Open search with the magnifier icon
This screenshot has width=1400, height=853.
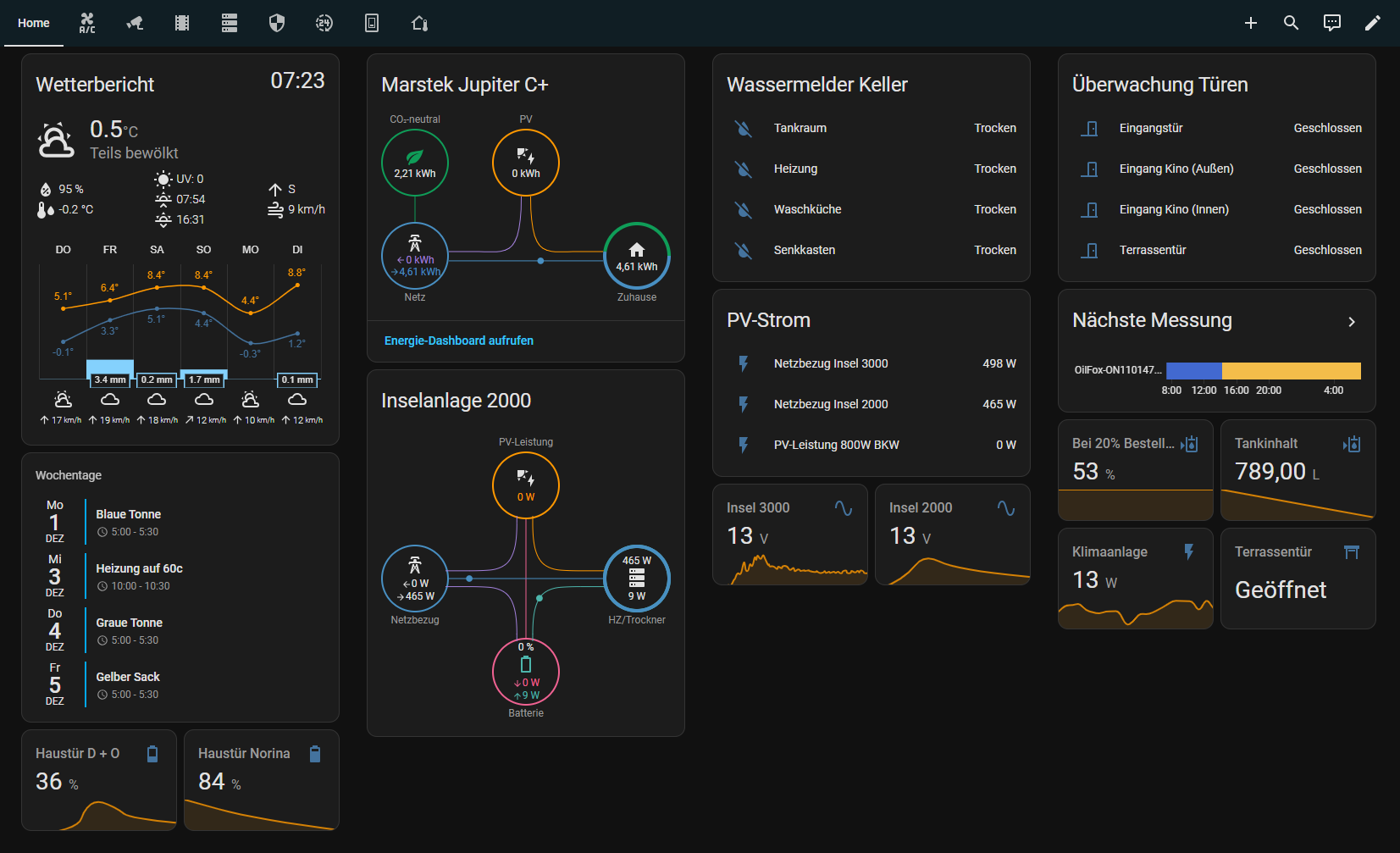click(x=1291, y=23)
